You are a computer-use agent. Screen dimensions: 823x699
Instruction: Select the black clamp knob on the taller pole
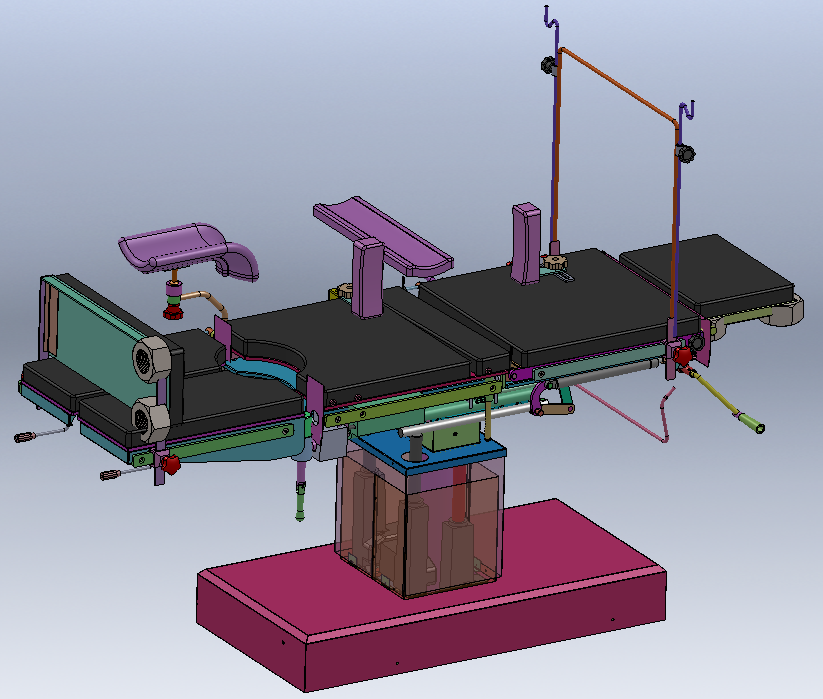[x=548, y=66]
